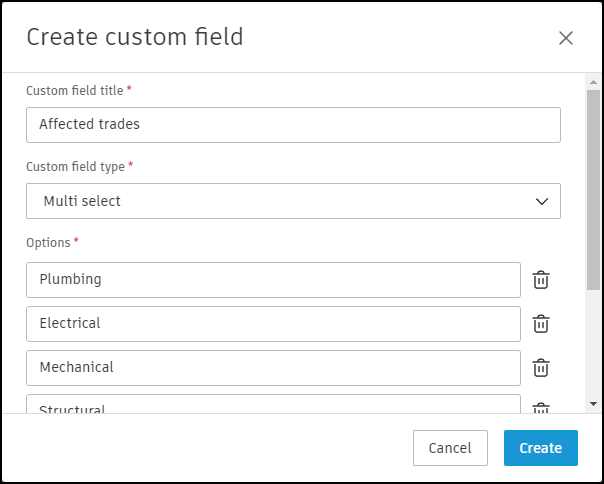Click the Affected trades title field

(x=293, y=125)
